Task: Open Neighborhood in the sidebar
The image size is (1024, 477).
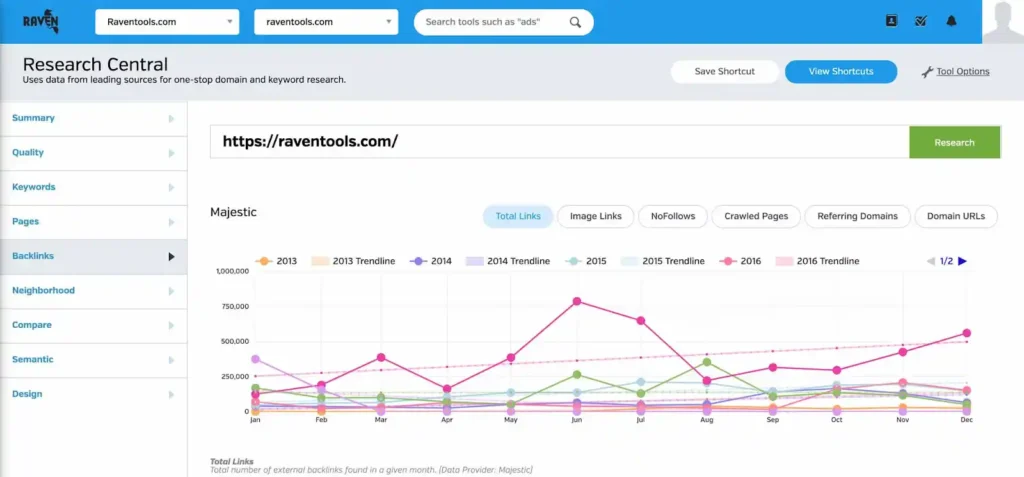Action: click(44, 290)
